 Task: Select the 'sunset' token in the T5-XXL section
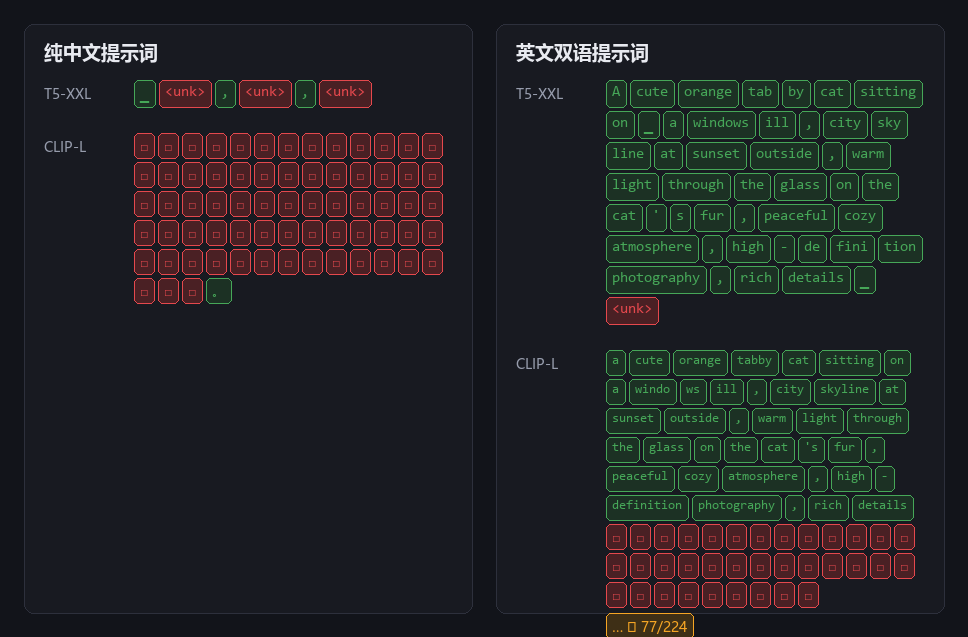tap(716, 156)
